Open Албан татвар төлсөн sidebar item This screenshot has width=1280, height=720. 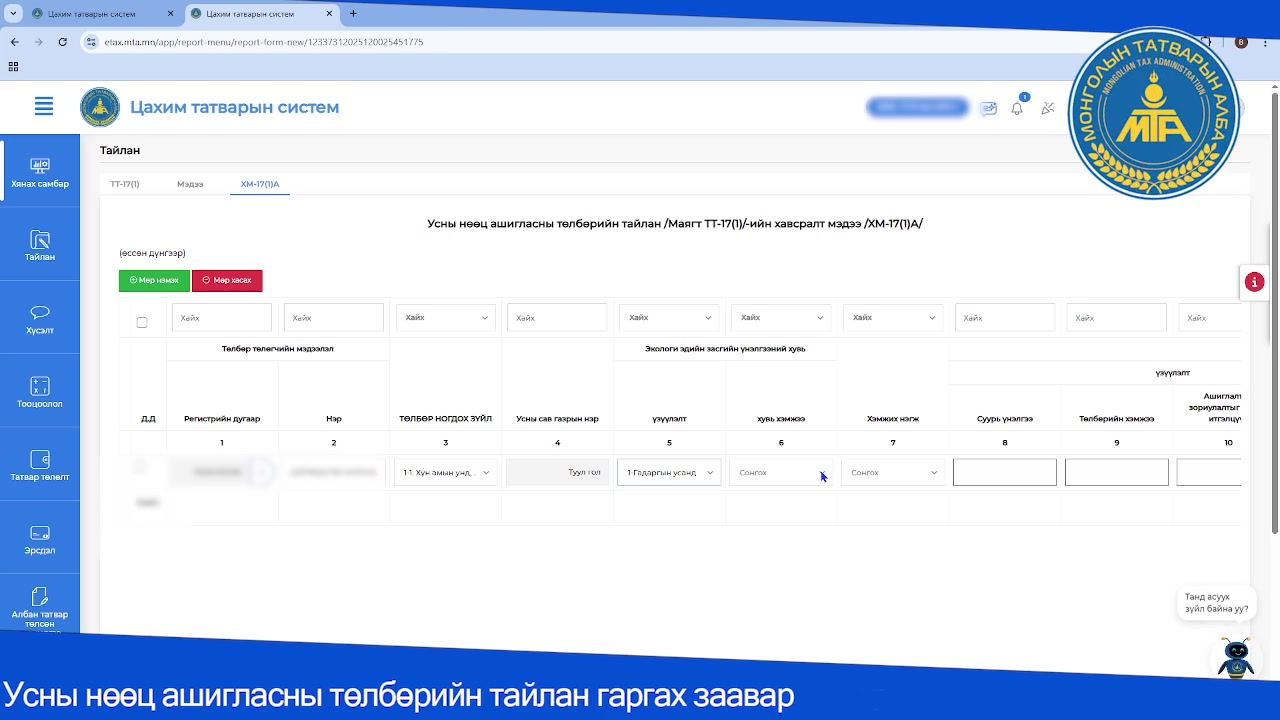[40, 607]
